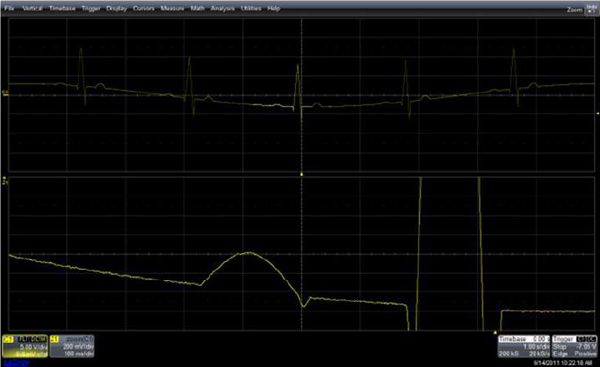Open the Measure menu
600x367 pixels.
[172, 8]
